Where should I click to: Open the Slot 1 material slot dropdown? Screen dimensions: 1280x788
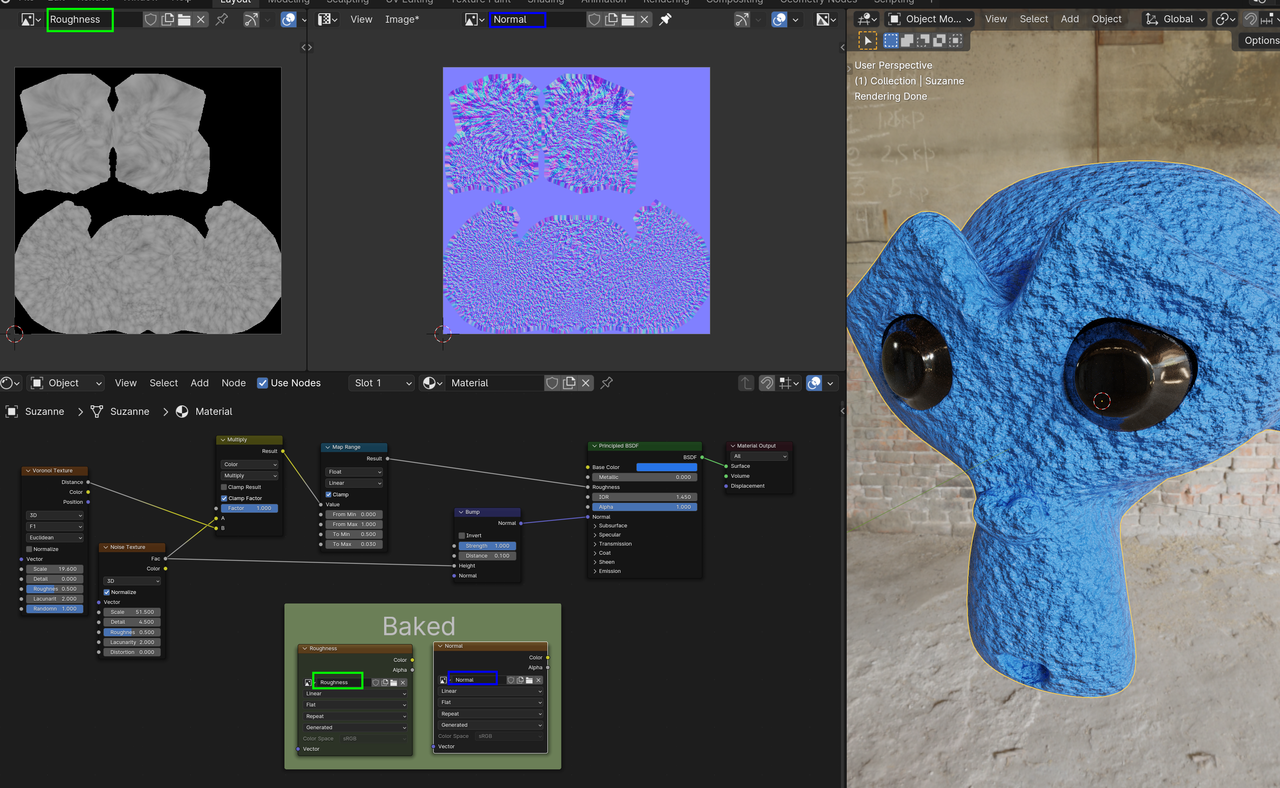click(x=381, y=383)
